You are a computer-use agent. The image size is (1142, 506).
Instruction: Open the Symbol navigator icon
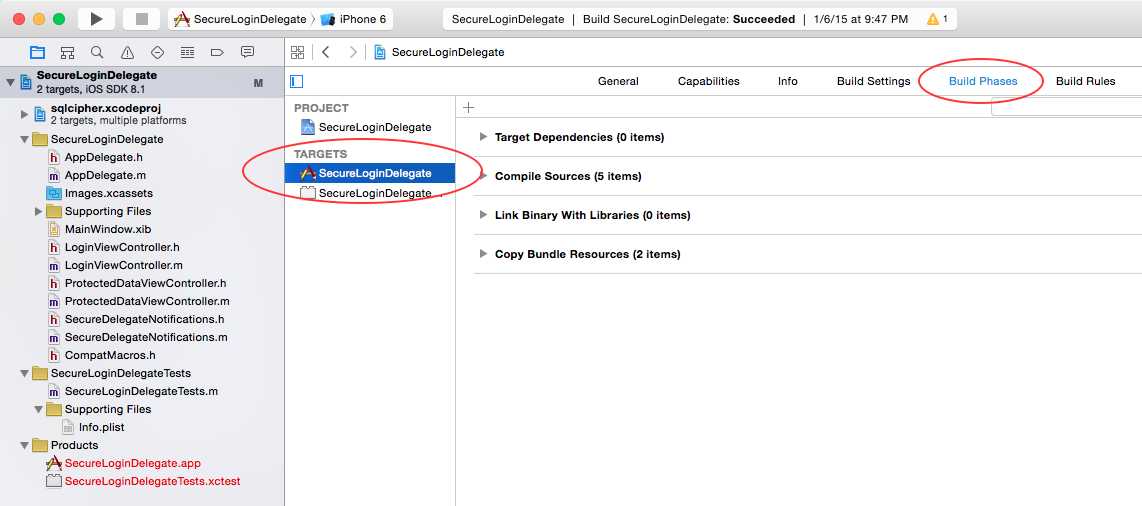pos(67,52)
